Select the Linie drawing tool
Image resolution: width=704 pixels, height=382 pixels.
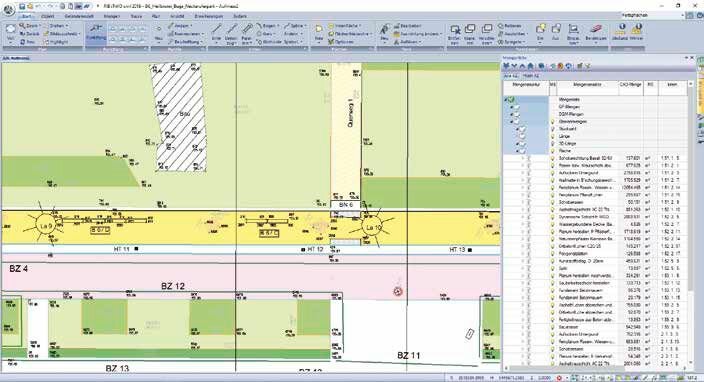(x=216, y=33)
